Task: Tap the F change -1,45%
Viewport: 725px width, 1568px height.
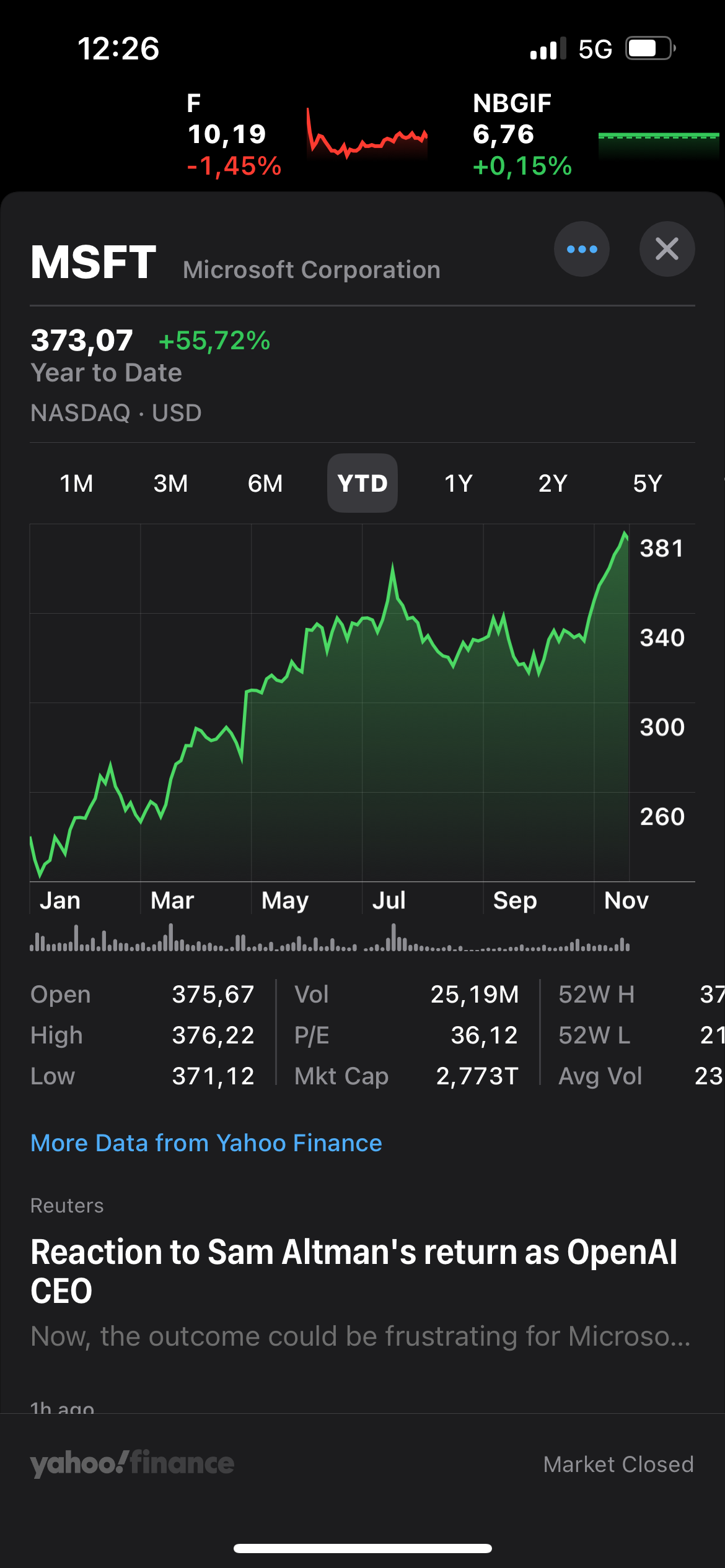Action: coord(234,166)
